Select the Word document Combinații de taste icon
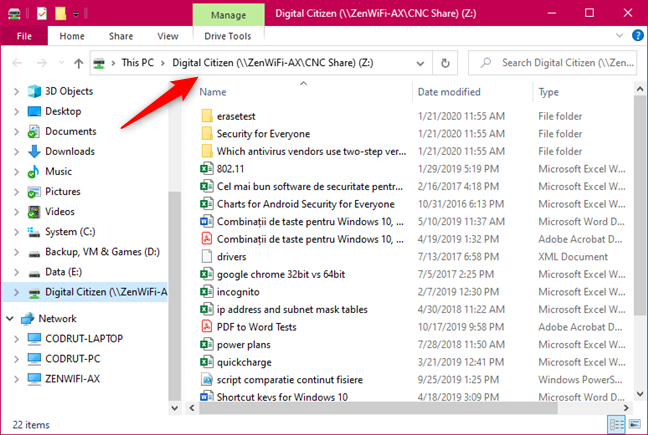648x435 pixels. coord(207,221)
